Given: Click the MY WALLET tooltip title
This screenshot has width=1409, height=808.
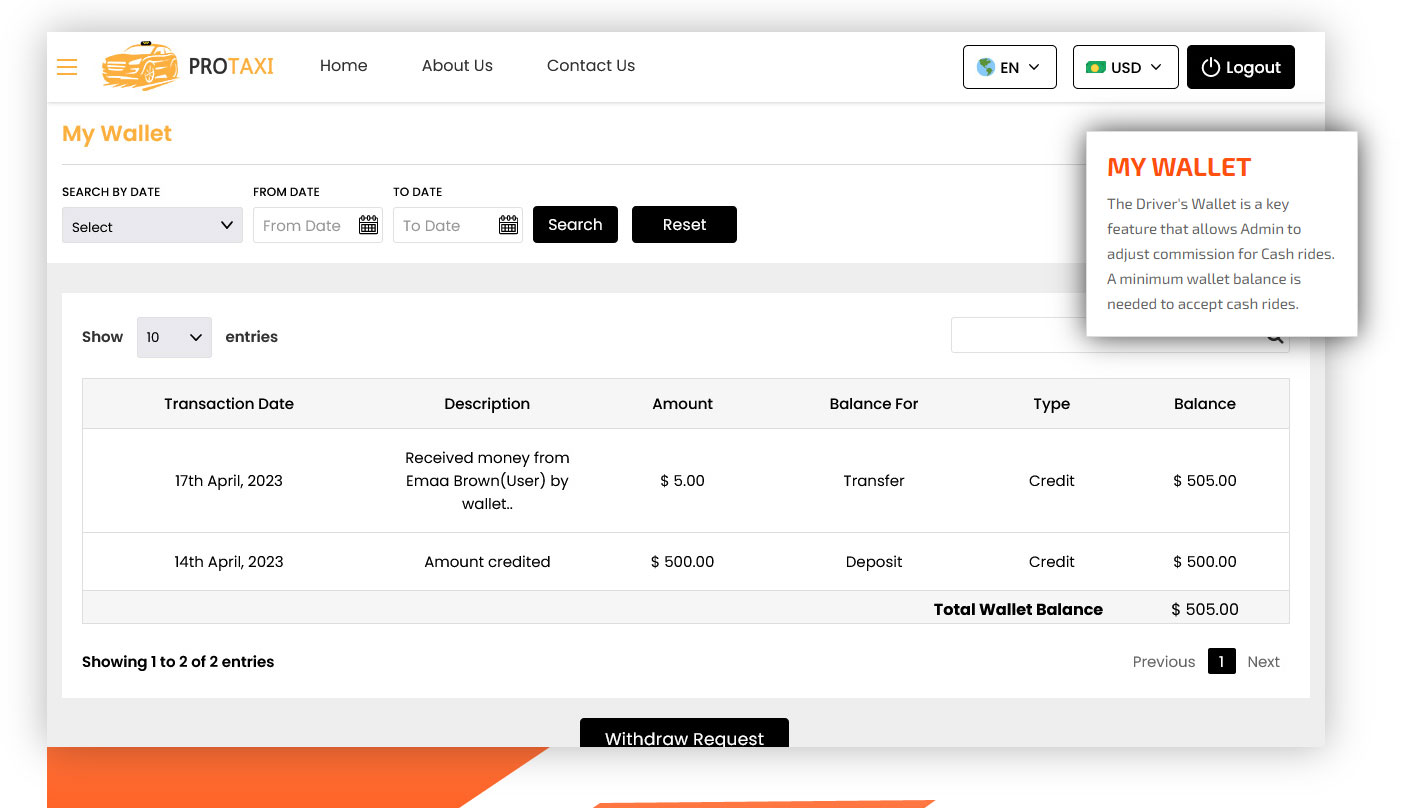Looking at the screenshot, I should point(1179,167).
